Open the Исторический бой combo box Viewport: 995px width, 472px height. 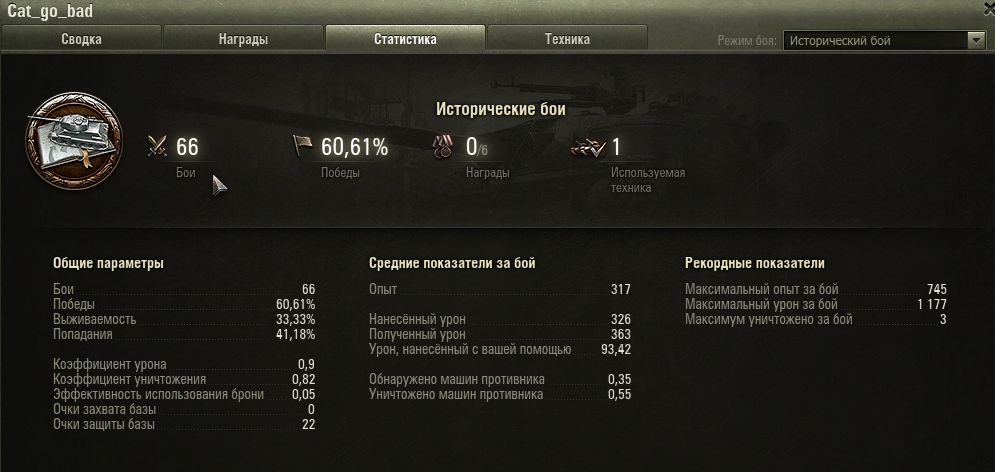(884, 41)
